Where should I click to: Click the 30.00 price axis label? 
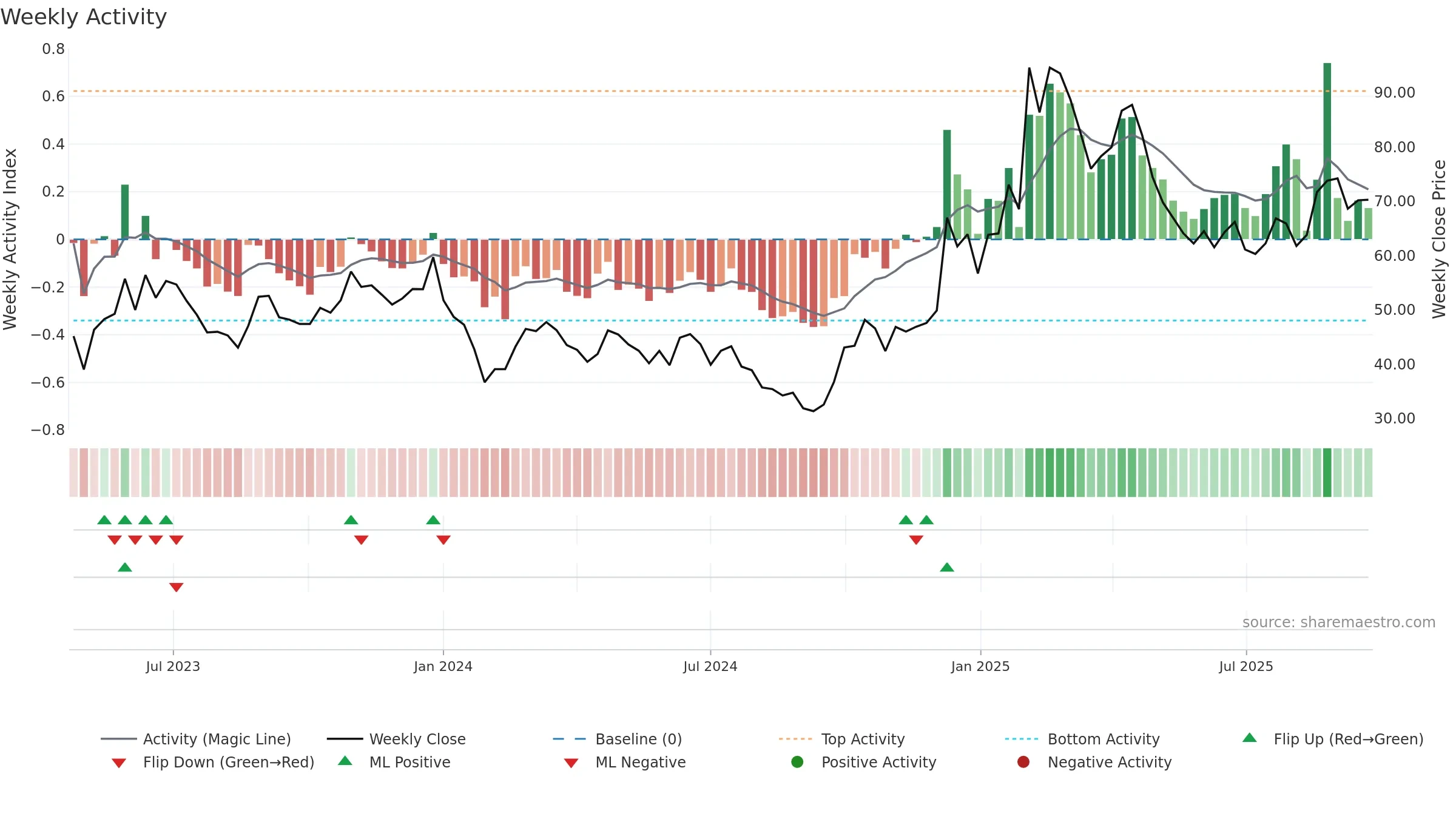coord(1395,418)
